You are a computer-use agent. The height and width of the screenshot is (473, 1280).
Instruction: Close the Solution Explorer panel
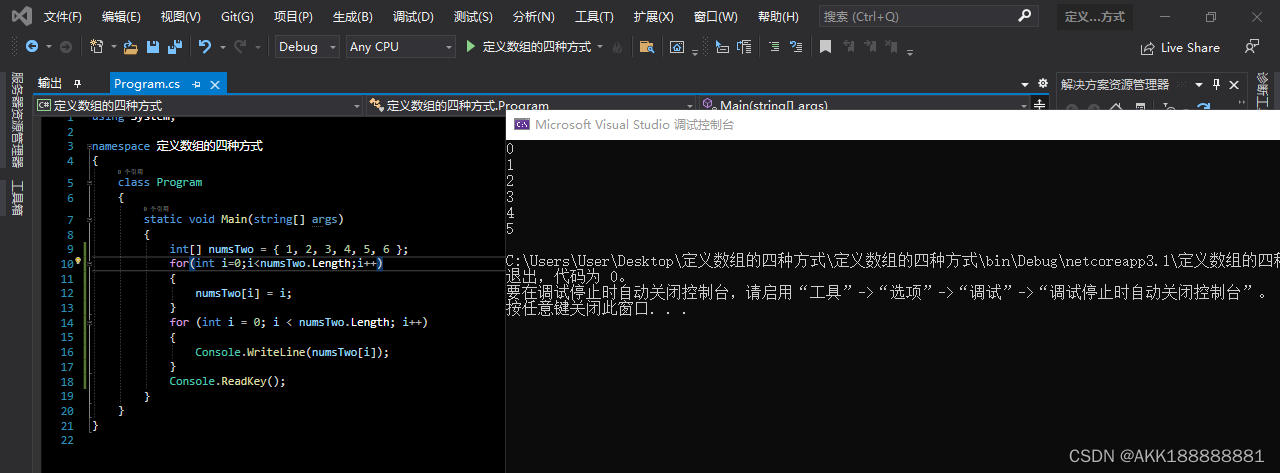click(1234, 84)
